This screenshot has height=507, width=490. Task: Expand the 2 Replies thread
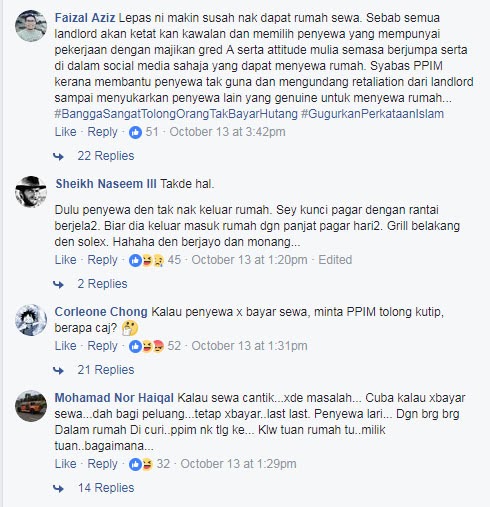102,284
